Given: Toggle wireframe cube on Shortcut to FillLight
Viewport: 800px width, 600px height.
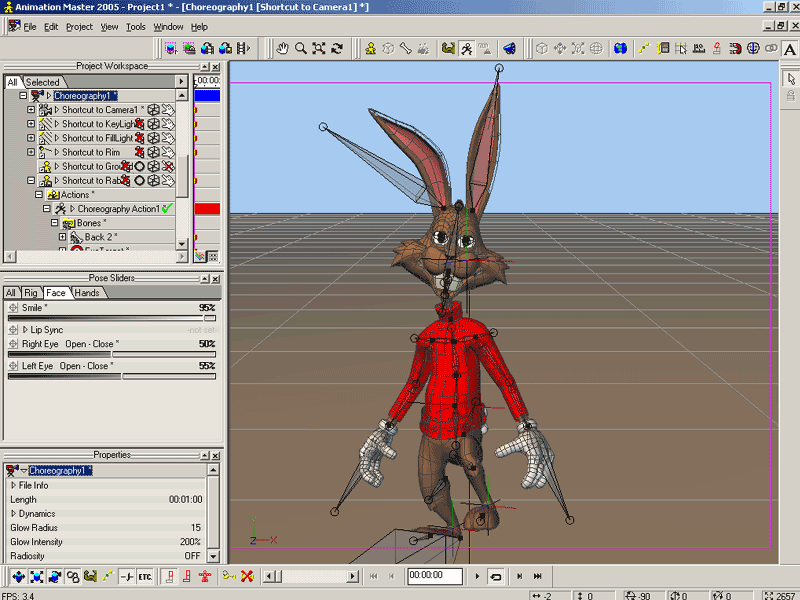Looking at the screenshot, I should (153, 138).
